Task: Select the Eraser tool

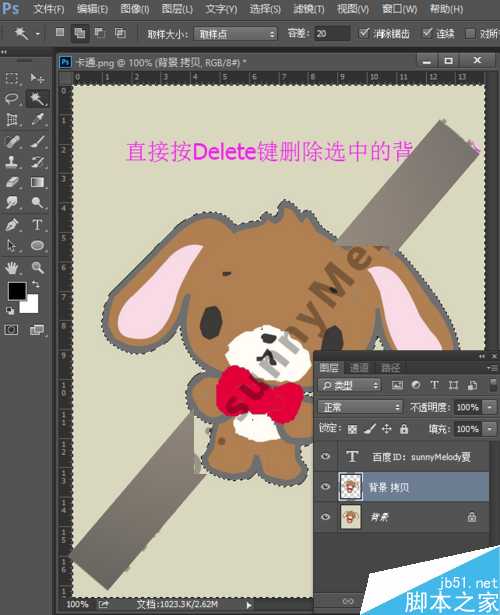Action: pyautogui.click(x=12, y=182)
